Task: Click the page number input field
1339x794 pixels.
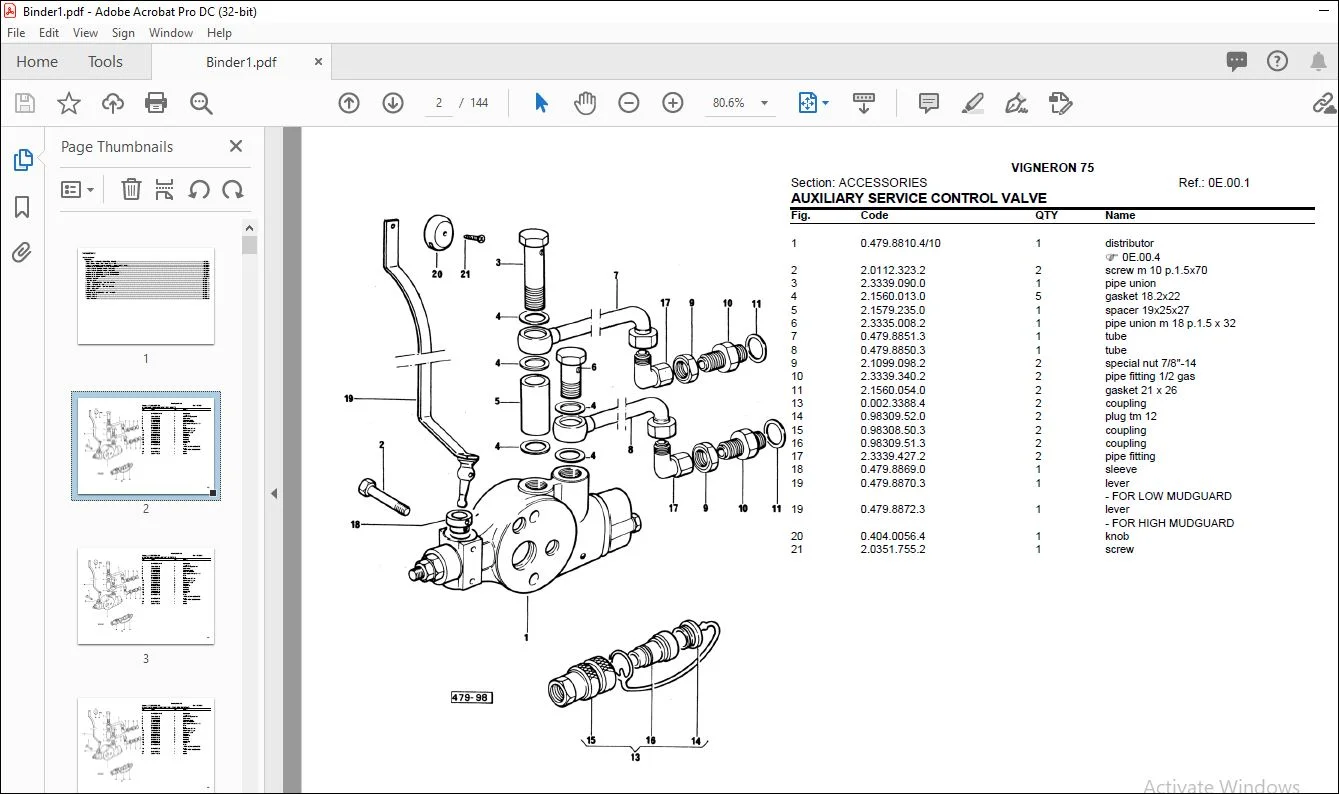Action: [439, 103]
